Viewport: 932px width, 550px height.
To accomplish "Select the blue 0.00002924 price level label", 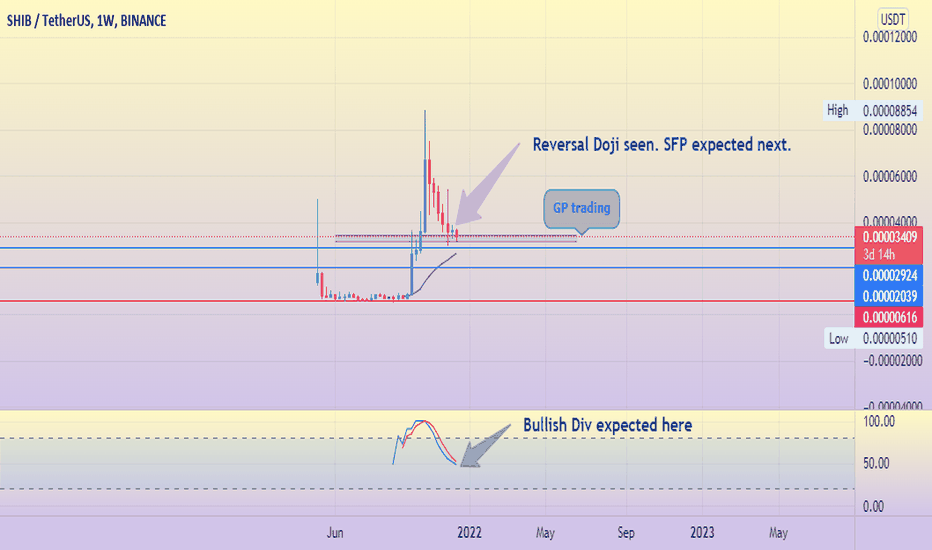I will point(889,275).
